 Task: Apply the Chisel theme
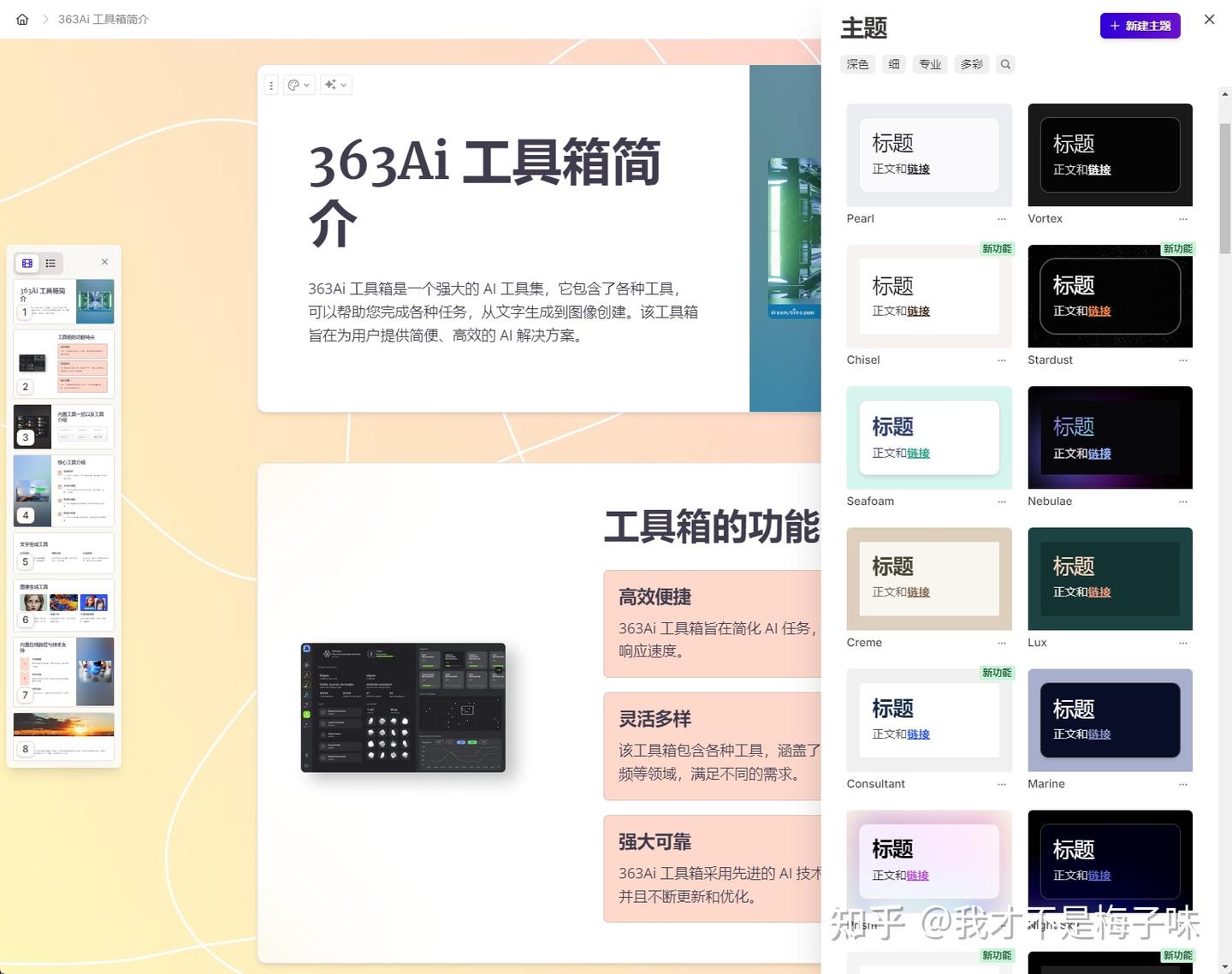[929, 296]
